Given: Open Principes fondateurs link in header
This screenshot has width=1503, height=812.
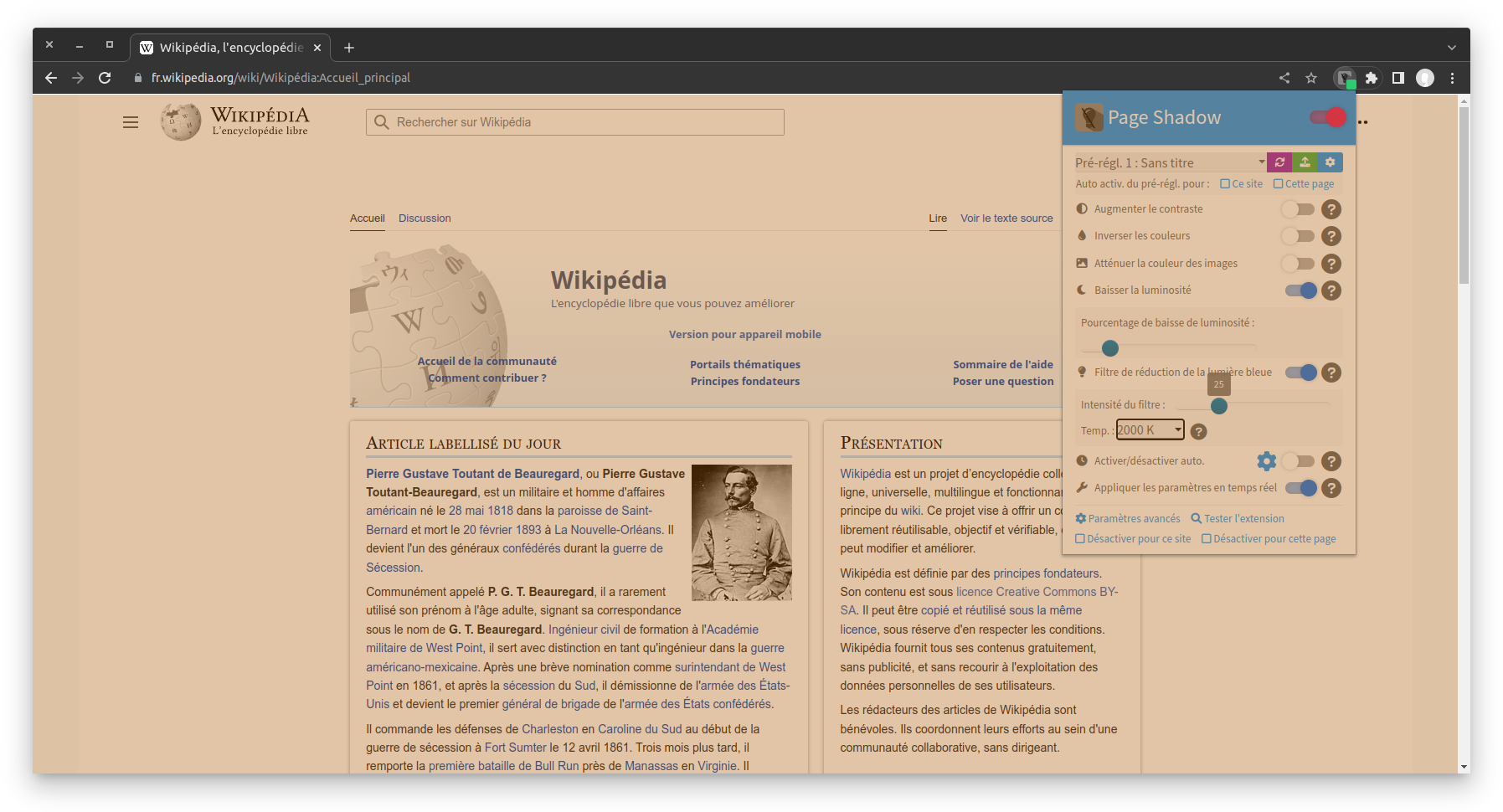Looking at the screenshot, I should pyautogui.click(x=745, y=382).
